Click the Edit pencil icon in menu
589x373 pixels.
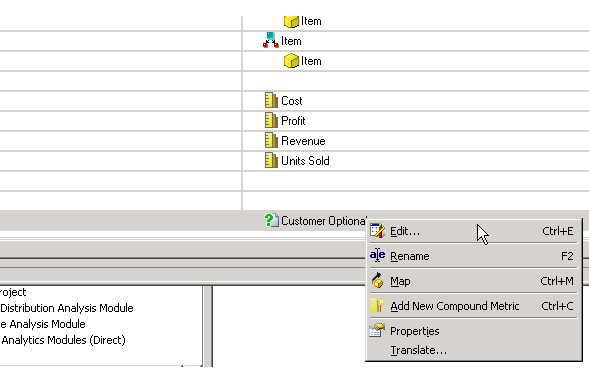[377, 231]
